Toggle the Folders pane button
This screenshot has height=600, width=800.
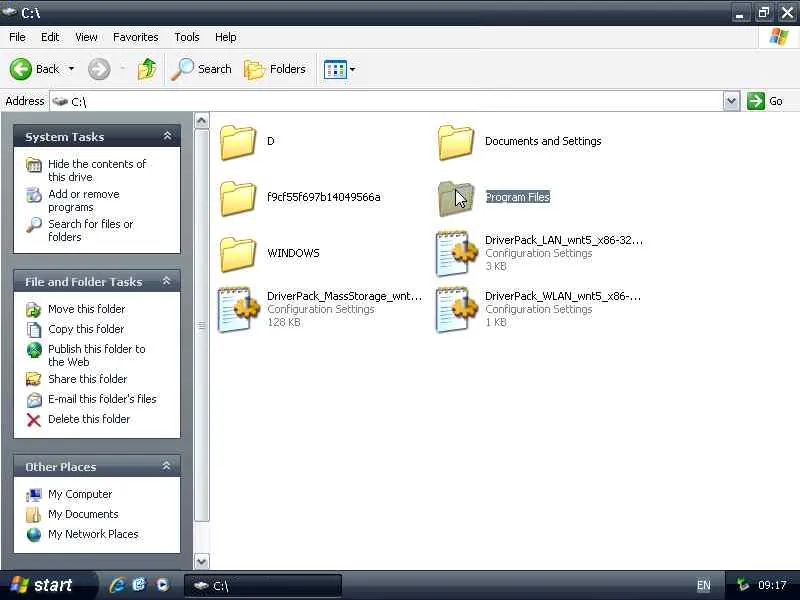point(275,69)
